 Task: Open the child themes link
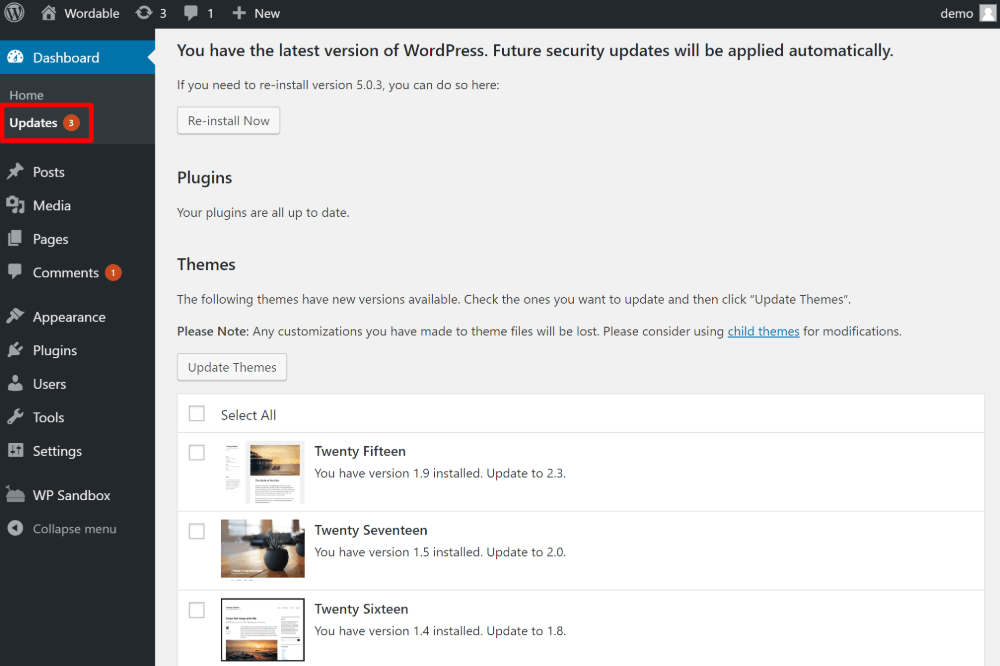(763, 331)
